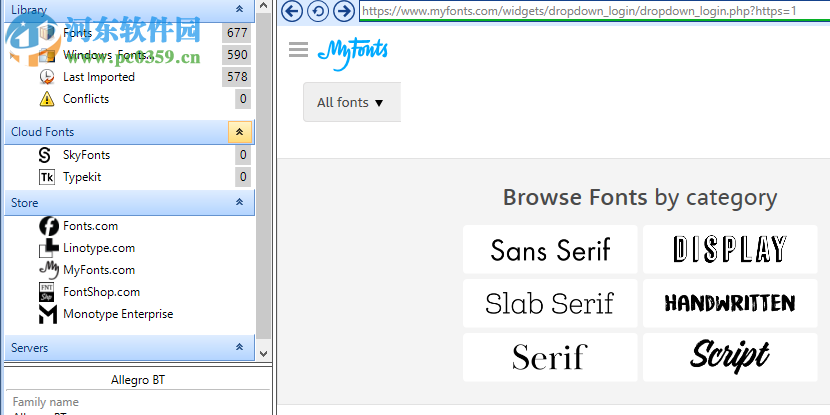The image size is (830, 415).
Task: Click the sidebar scrollbar down arrow
Action: [x=264, y=353]
